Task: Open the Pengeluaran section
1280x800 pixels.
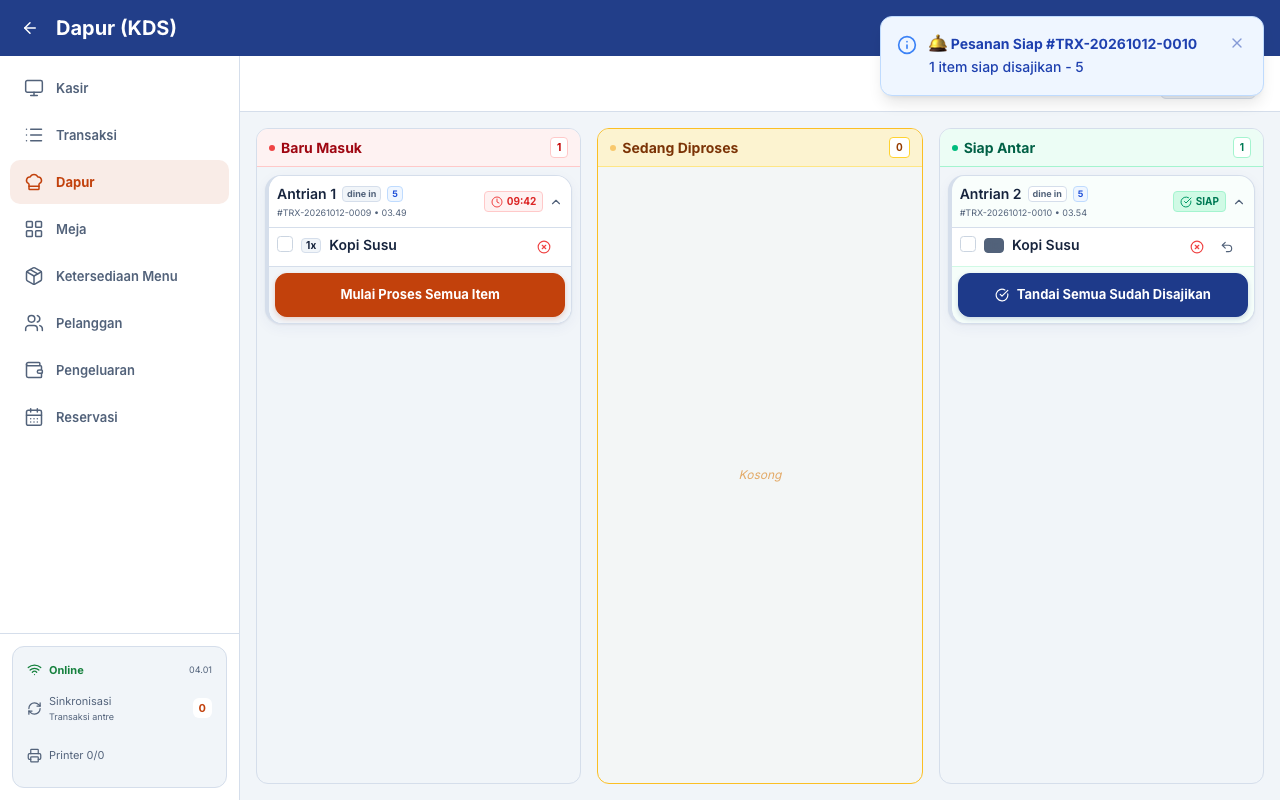Action: 120,370
